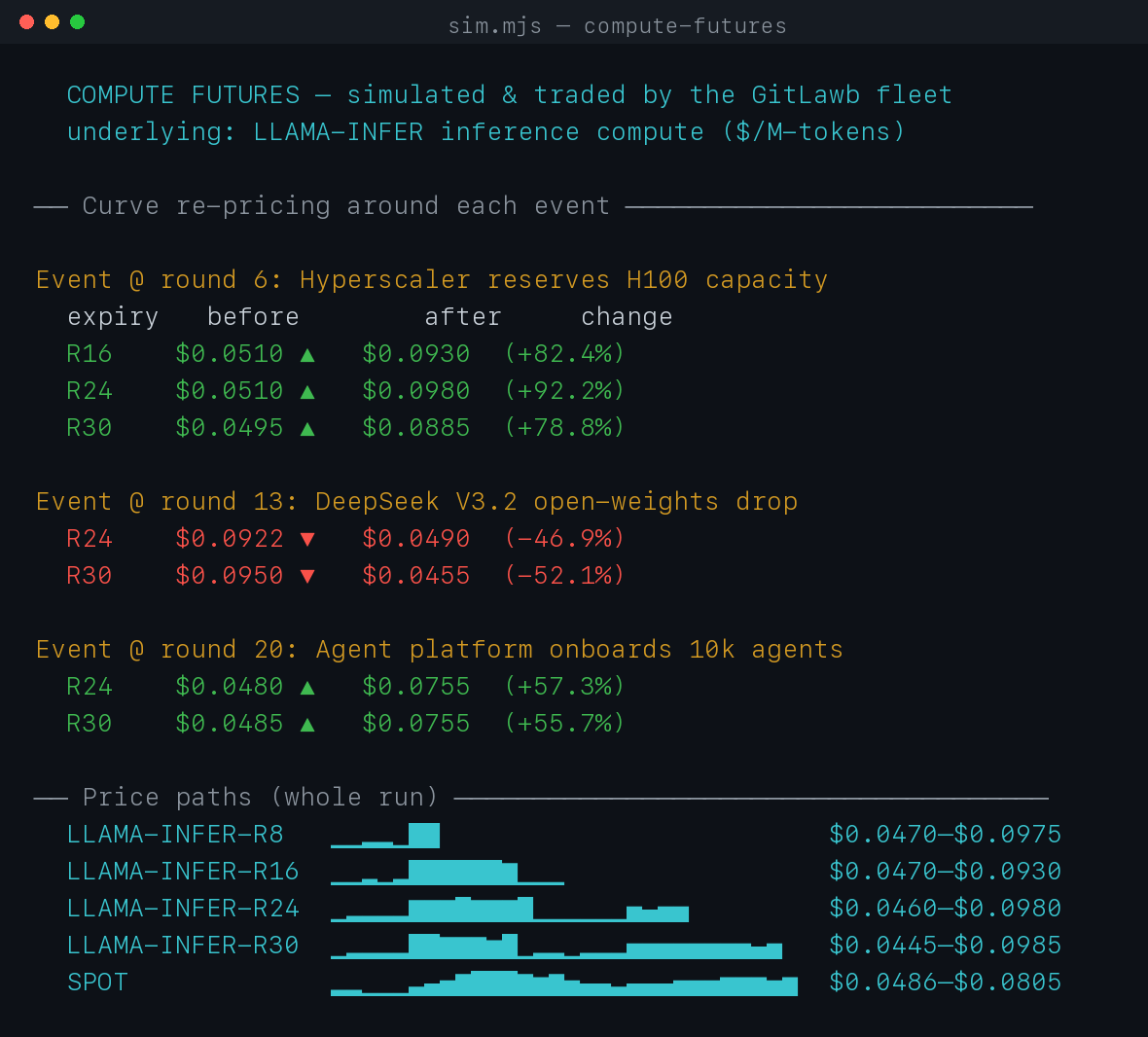1148x1037 pixels.
Task: Click the green maximize window button
Action: (x=77, y=22)
